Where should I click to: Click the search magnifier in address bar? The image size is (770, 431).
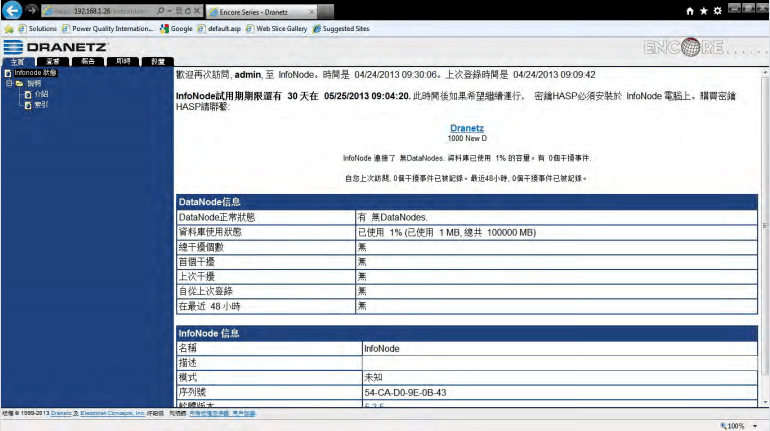coord(161,11)
